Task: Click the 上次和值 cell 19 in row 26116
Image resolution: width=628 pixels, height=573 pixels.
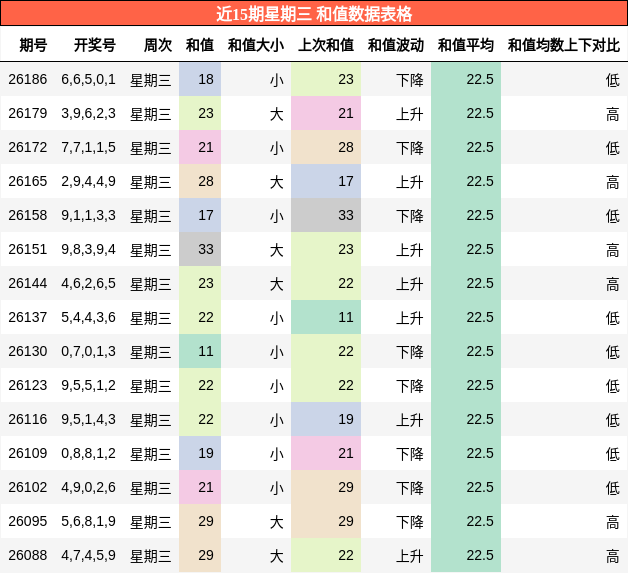Action: pyautogui.click(x=326, y=419)
